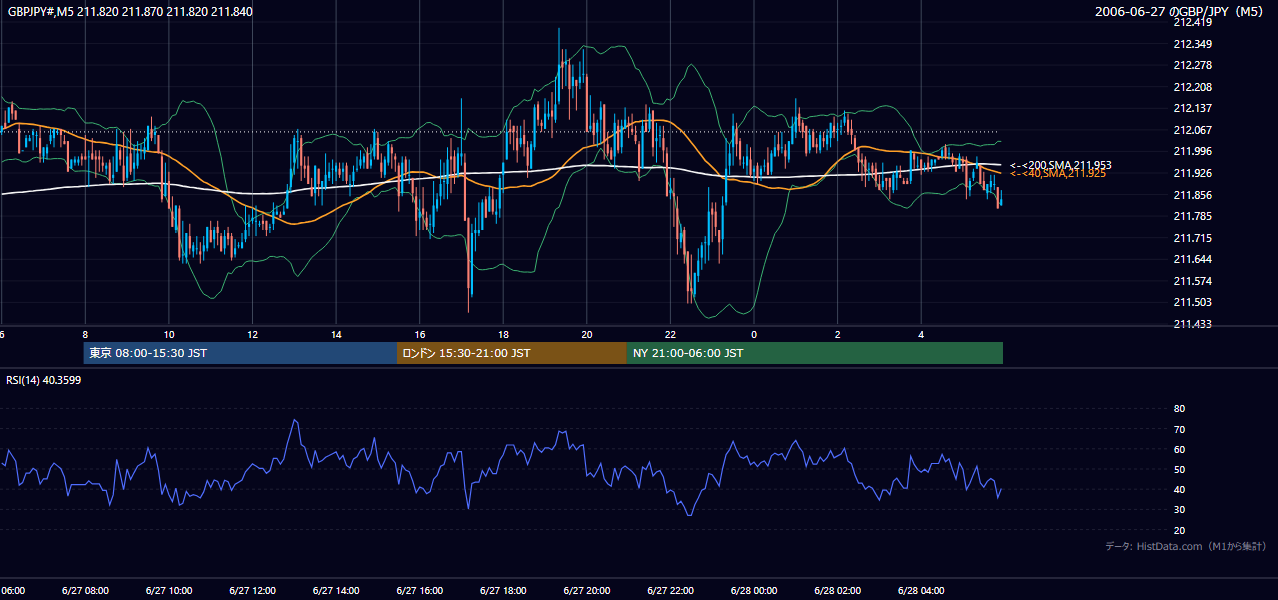Click RSI scale value 30
1278x600 pixels.
1180,510
